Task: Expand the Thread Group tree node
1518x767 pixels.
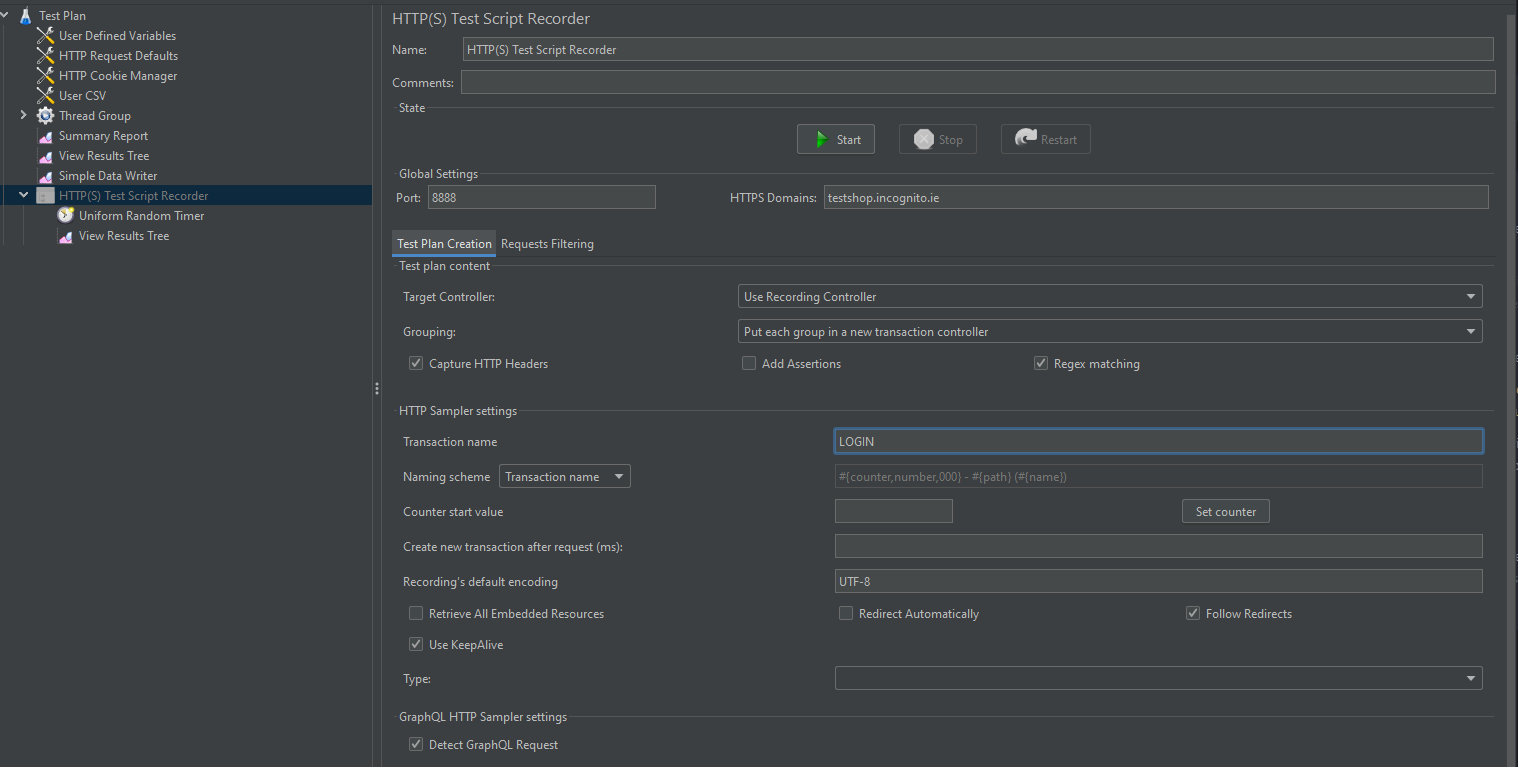Action: point(24,116)
